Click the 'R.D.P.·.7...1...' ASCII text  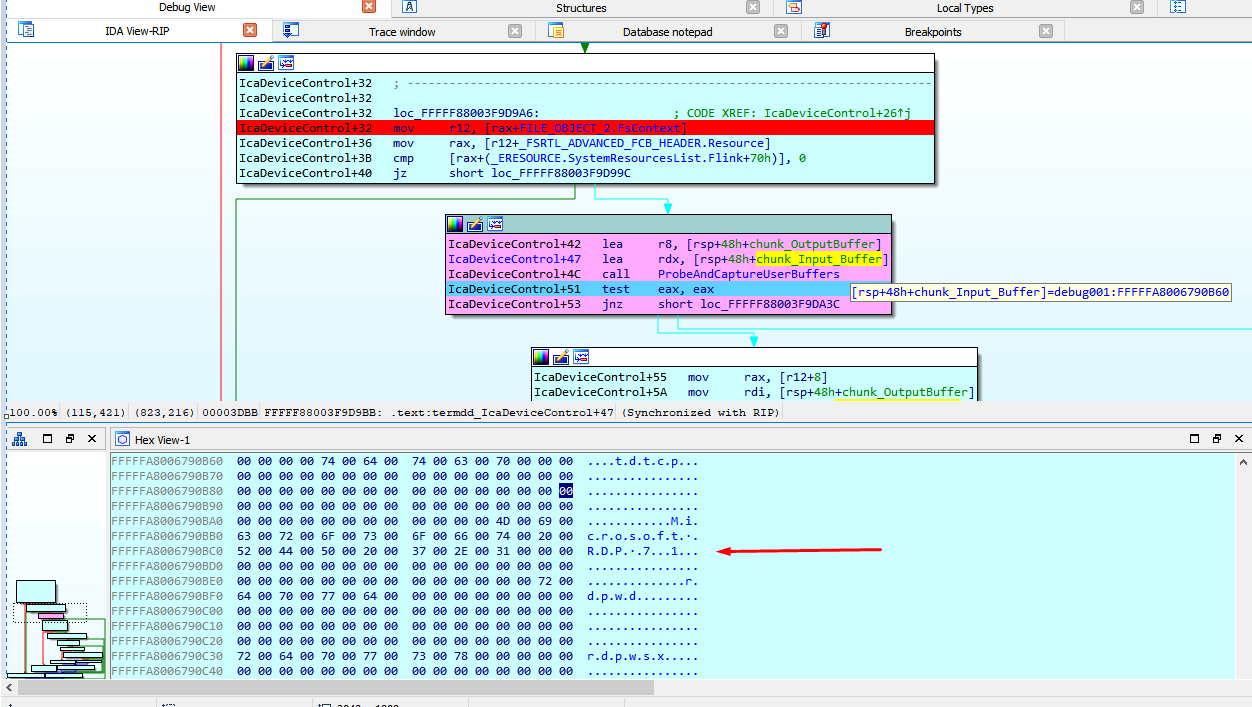tap(643, 551)
